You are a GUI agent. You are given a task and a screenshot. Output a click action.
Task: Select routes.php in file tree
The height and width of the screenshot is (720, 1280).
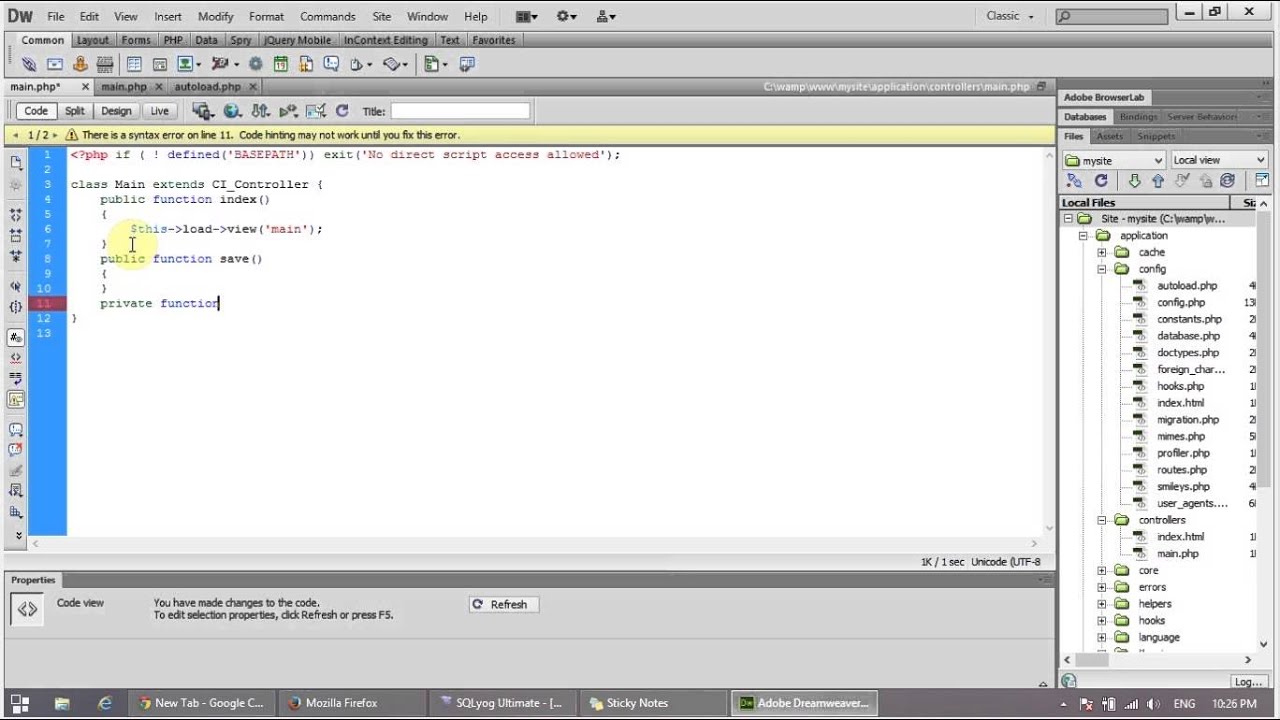pos(1182,470)
